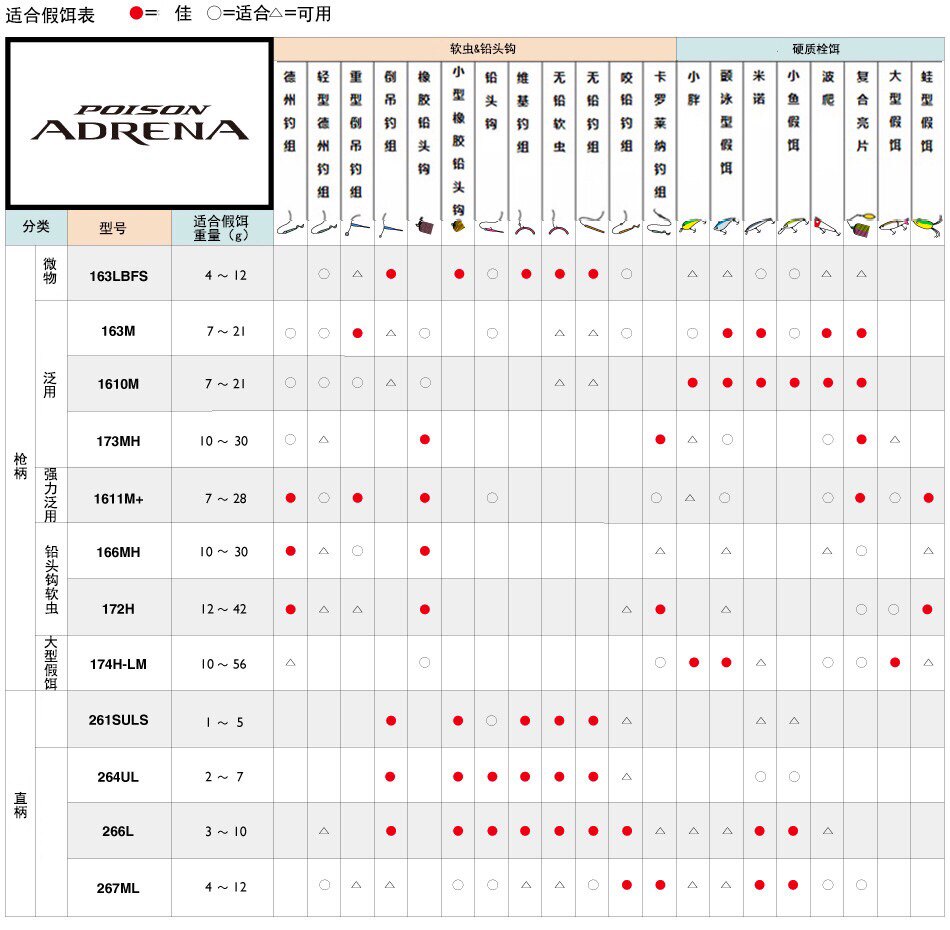Select model 163LBFS
The width and height of the screenshot is (950, 930).
[x=119, y=276]
